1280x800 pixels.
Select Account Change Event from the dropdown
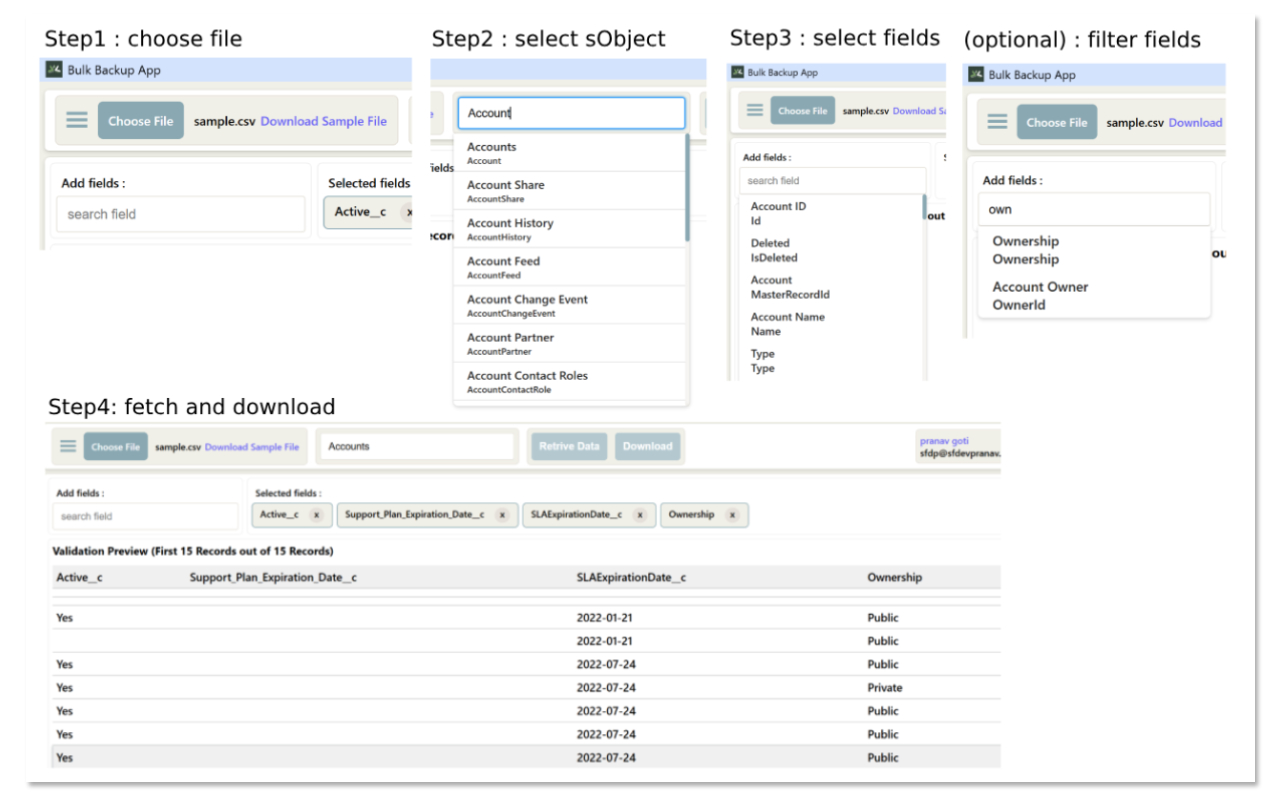[x=569, y=305]
